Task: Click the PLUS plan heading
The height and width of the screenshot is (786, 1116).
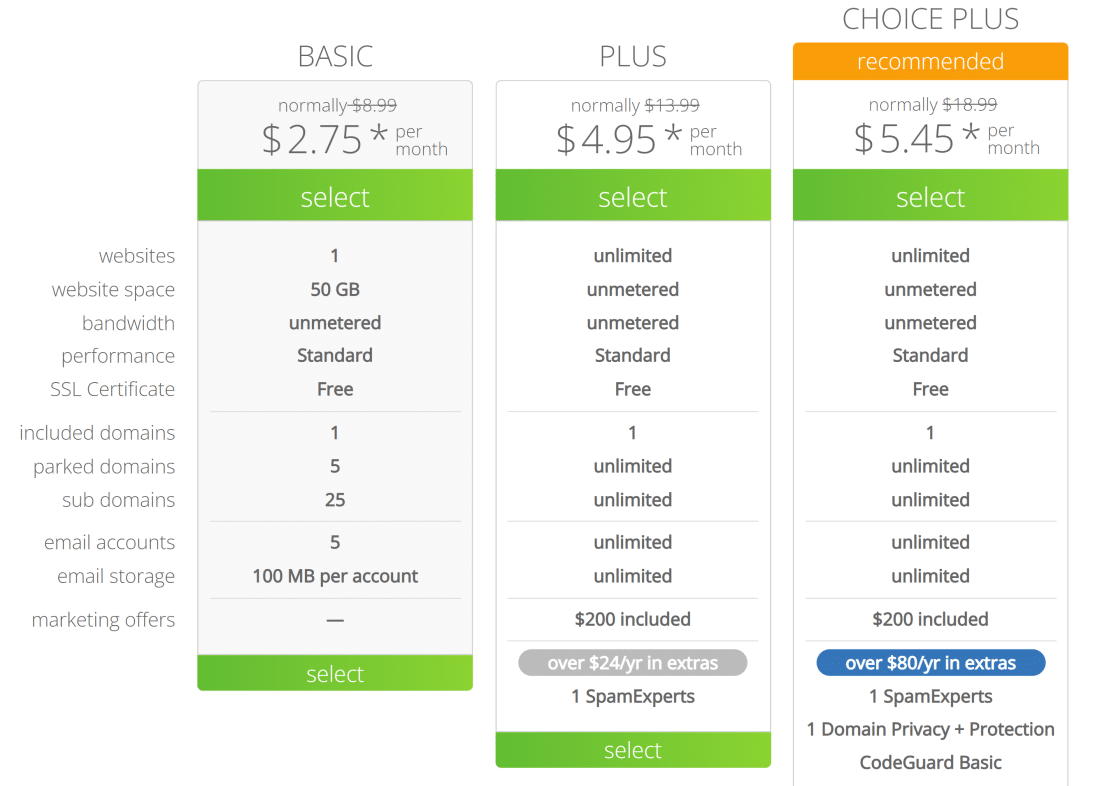Action: [633, 56]
